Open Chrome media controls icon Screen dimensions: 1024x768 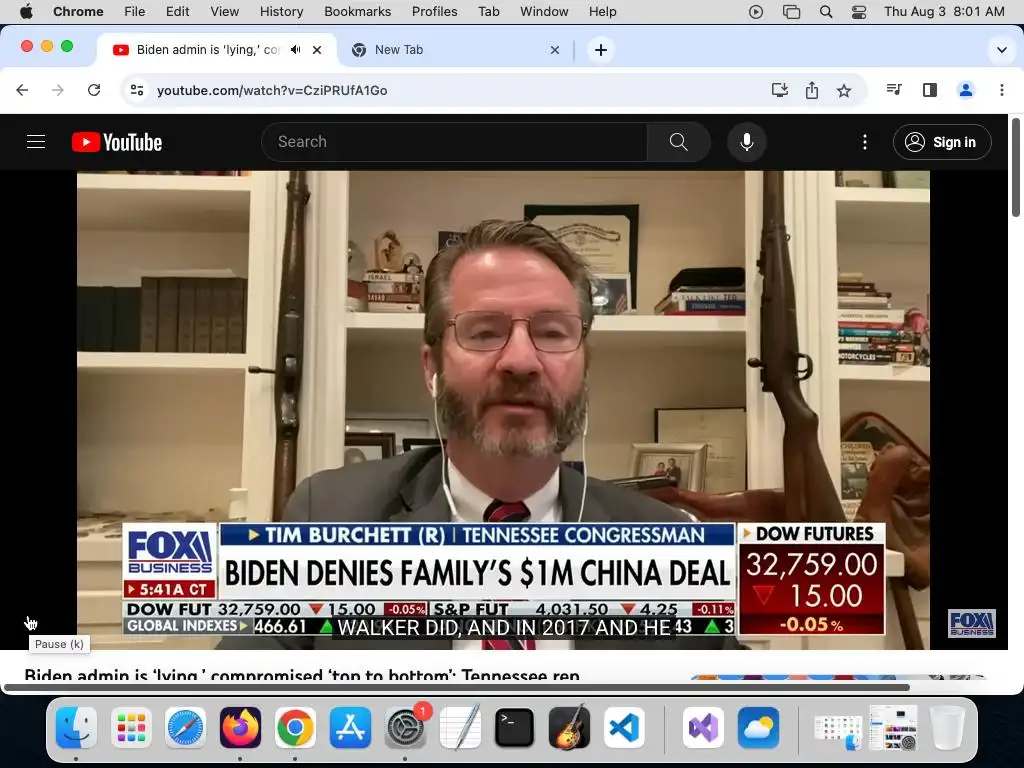pyautogui.click(x=894, y=90)
